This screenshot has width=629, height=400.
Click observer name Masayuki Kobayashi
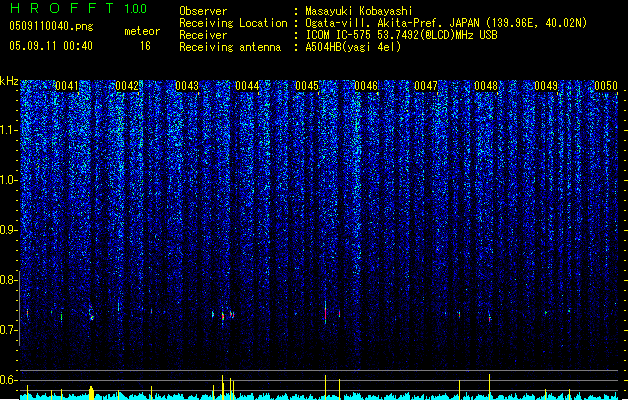359,11
